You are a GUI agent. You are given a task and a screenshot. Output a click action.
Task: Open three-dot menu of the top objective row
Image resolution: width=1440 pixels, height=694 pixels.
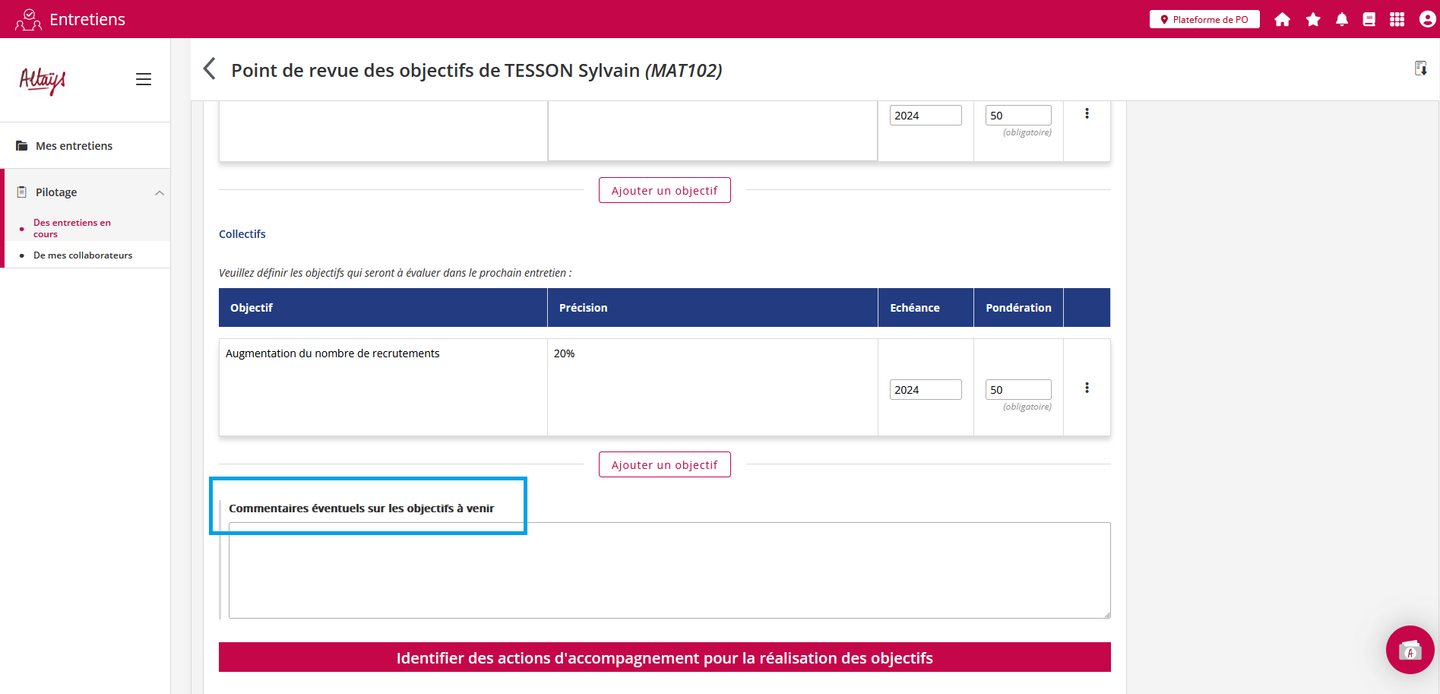coord(1086,114)
